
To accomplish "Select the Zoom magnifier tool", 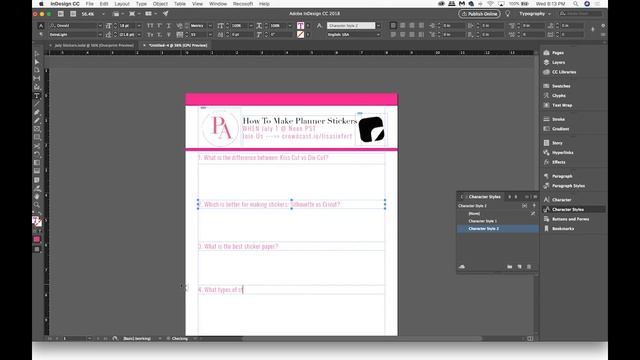I will [x=37, y=204].
